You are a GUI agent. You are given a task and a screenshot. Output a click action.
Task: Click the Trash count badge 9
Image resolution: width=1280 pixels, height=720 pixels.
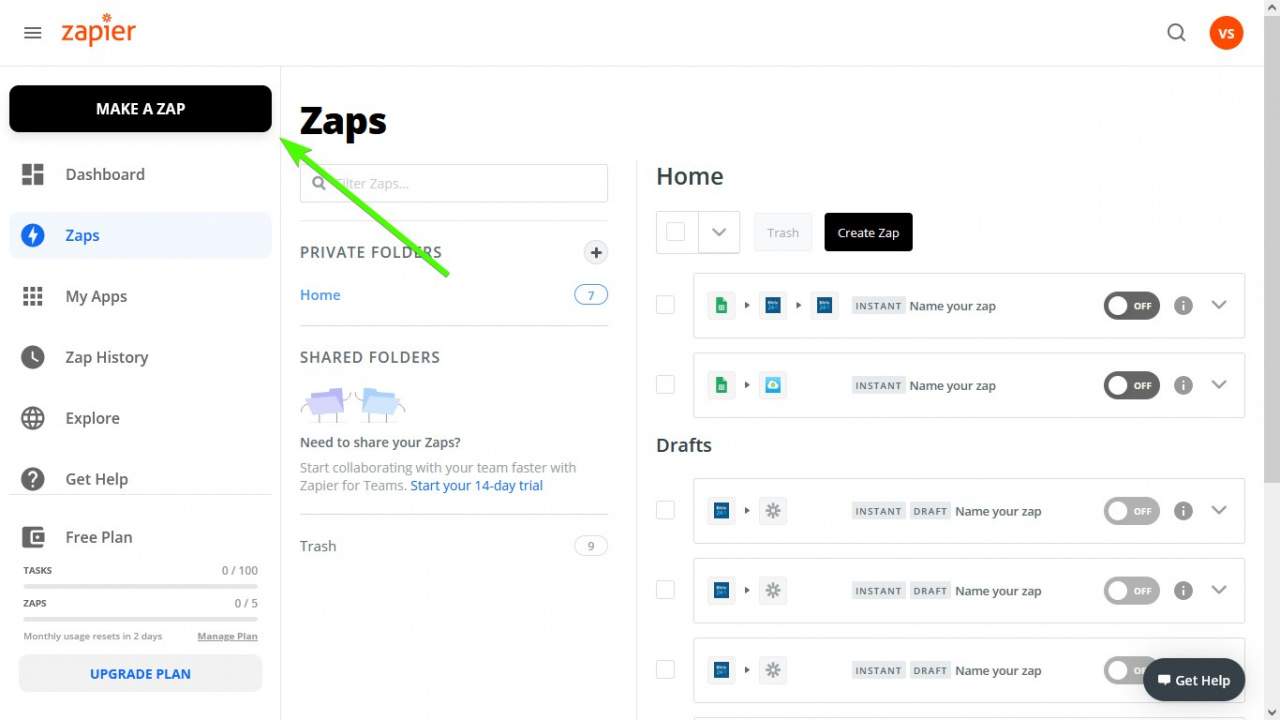click(591, 546)
